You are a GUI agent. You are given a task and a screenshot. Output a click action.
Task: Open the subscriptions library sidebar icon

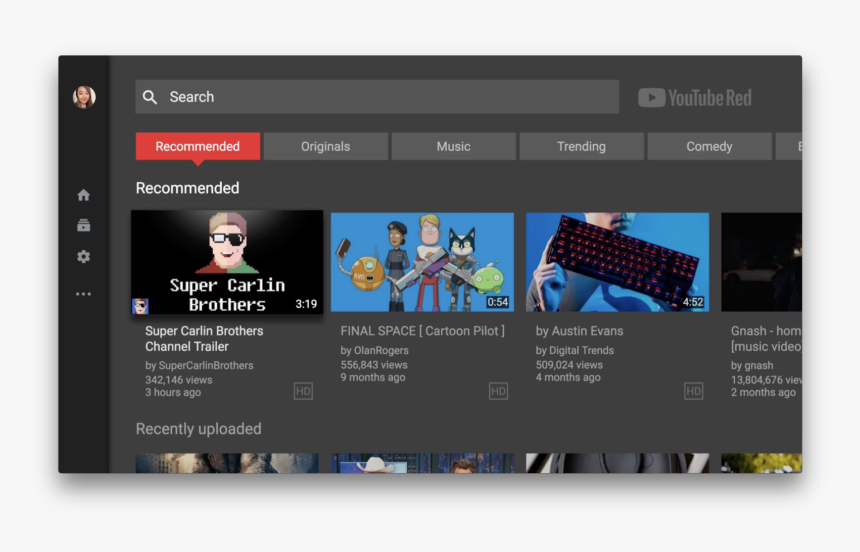tap(83, 225)
